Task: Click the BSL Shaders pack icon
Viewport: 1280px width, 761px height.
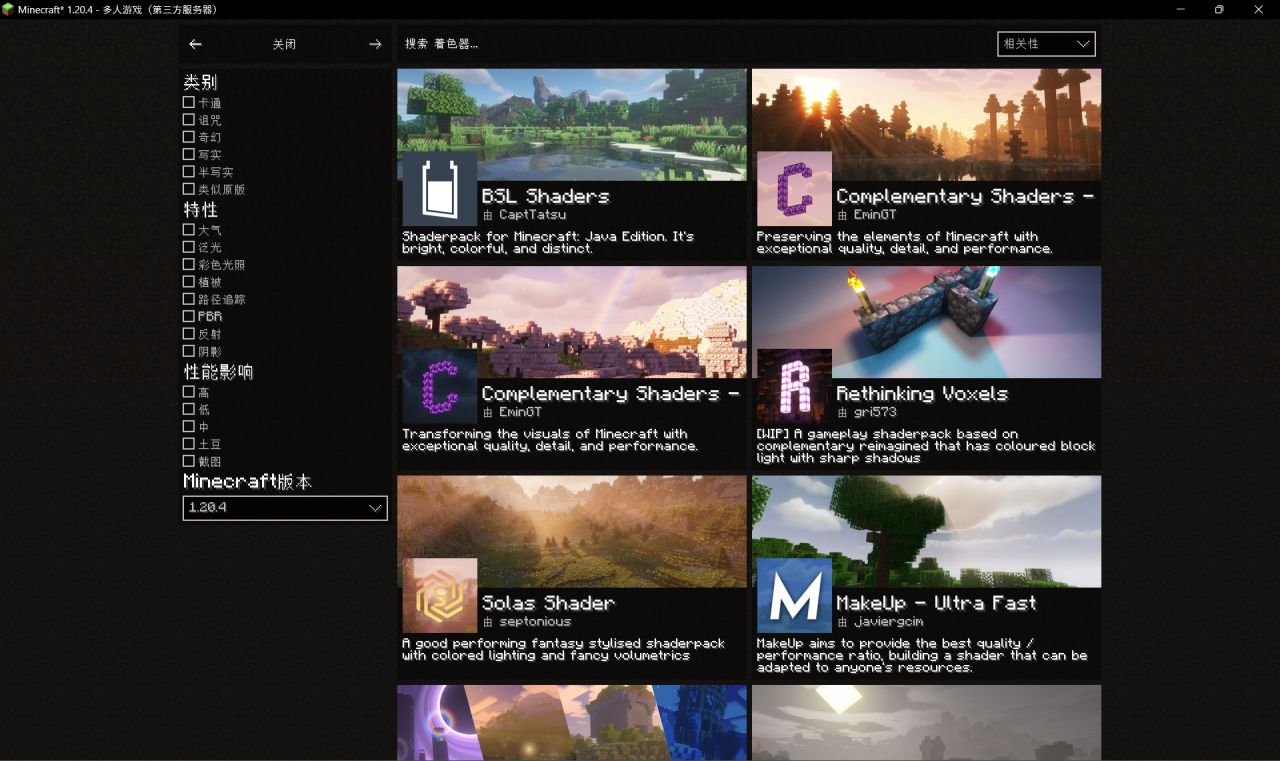Action: click(x=440, y=189)
